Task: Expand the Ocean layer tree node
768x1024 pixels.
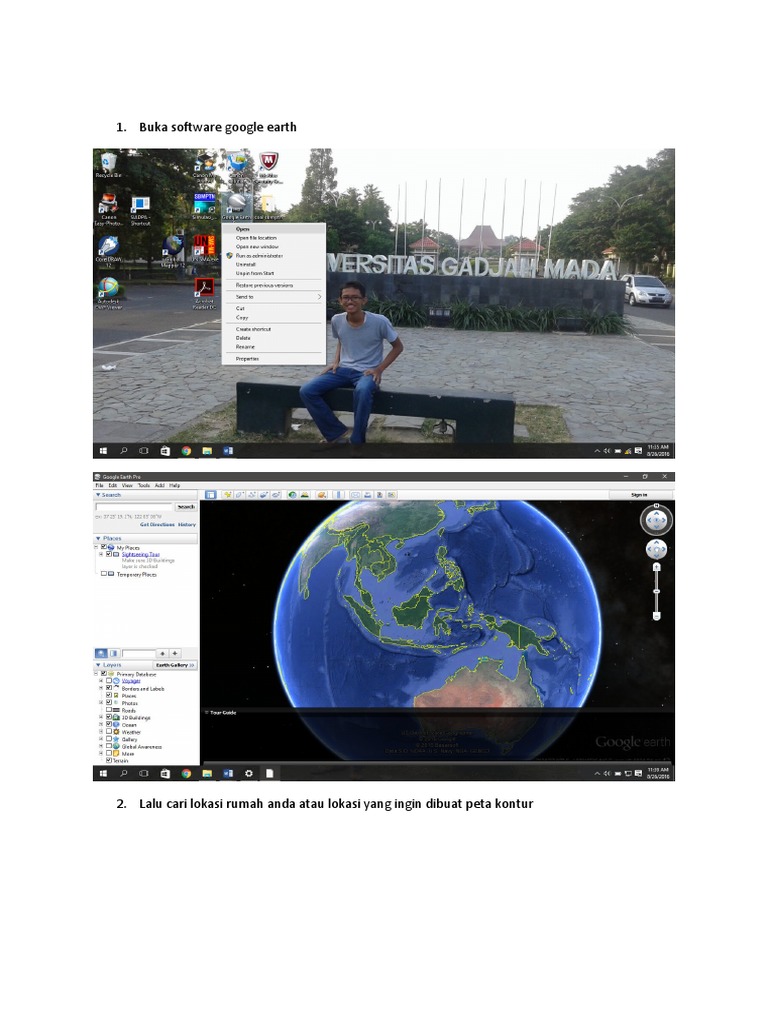Action: [101, 724]
